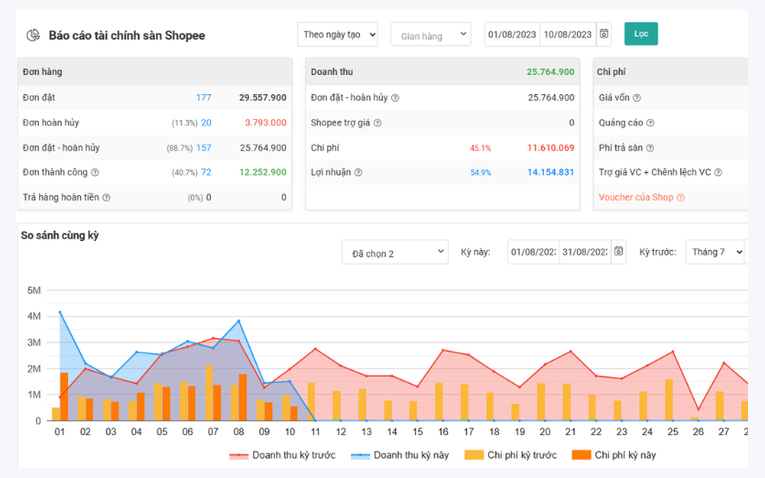Click the Báo cáo tài chính sàn Shopee title
The width and height of the screenshot is (765, 478).
click(127, 36)
